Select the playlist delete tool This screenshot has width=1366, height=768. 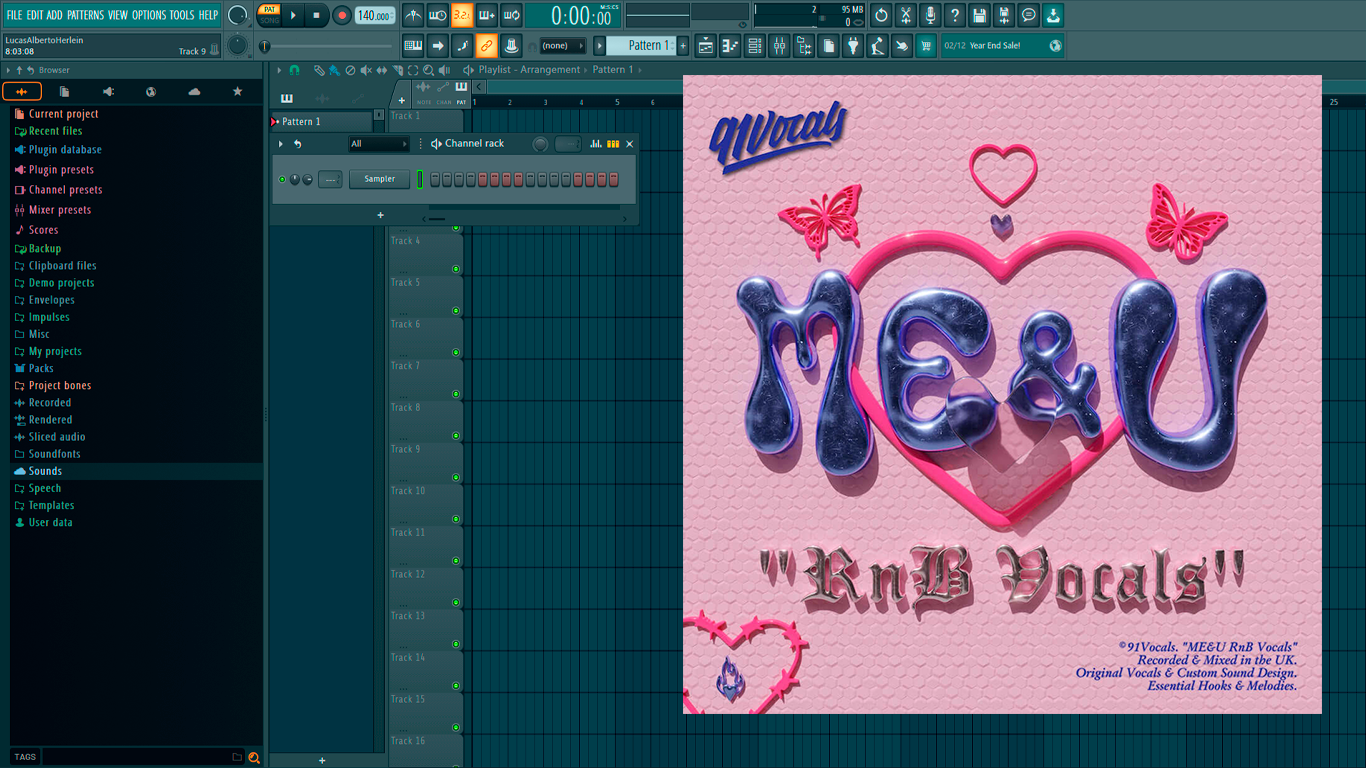pyautogui.click(x=350, y=70)
